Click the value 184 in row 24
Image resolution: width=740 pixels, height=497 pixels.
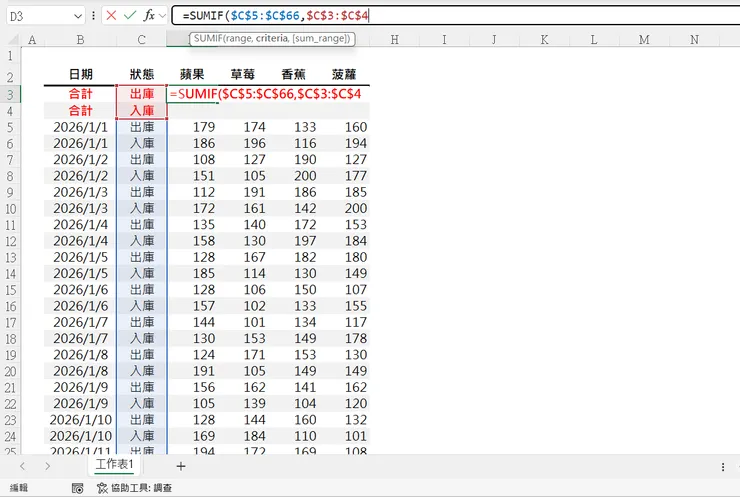(243, 436)
